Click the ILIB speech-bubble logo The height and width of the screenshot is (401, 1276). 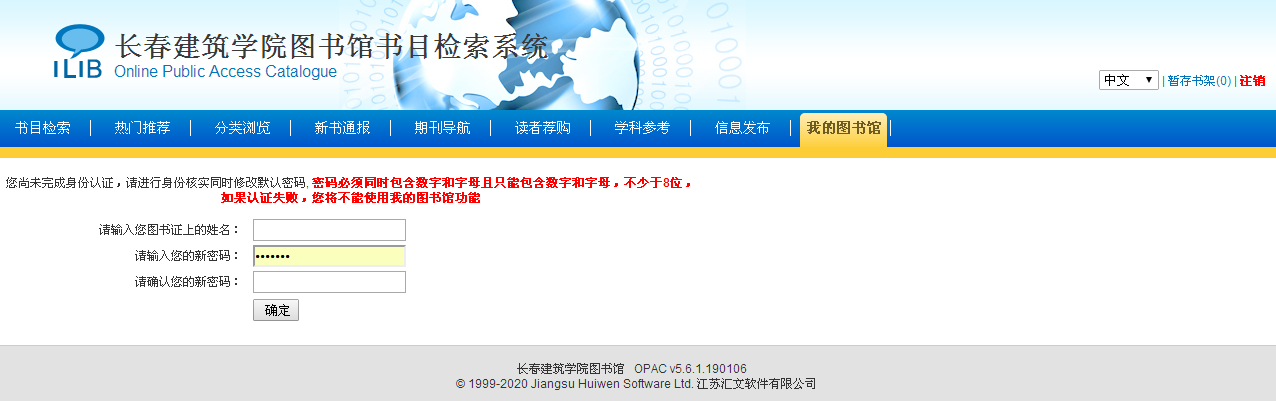tap(79, 51)
